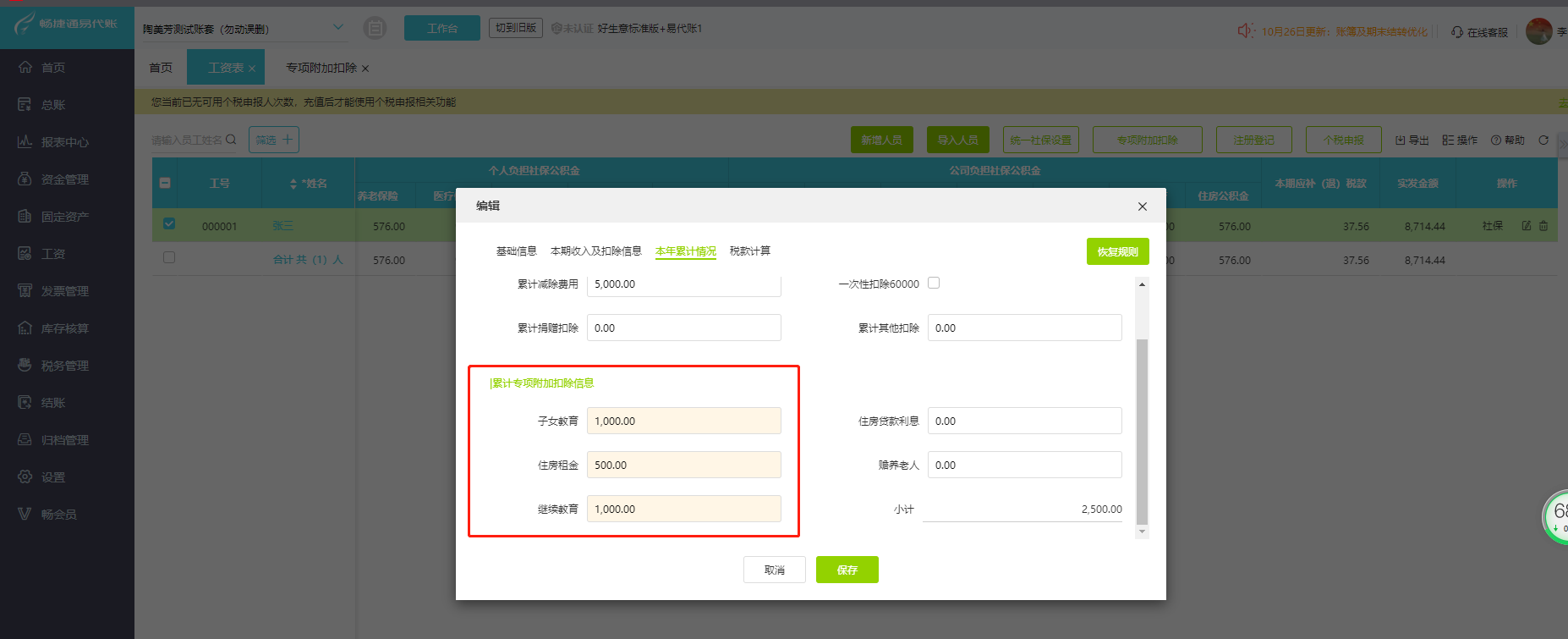Select 固定资产 in the sidebar
The image size is (1568, 639).
pyautogui.click(x=53, y=216)
